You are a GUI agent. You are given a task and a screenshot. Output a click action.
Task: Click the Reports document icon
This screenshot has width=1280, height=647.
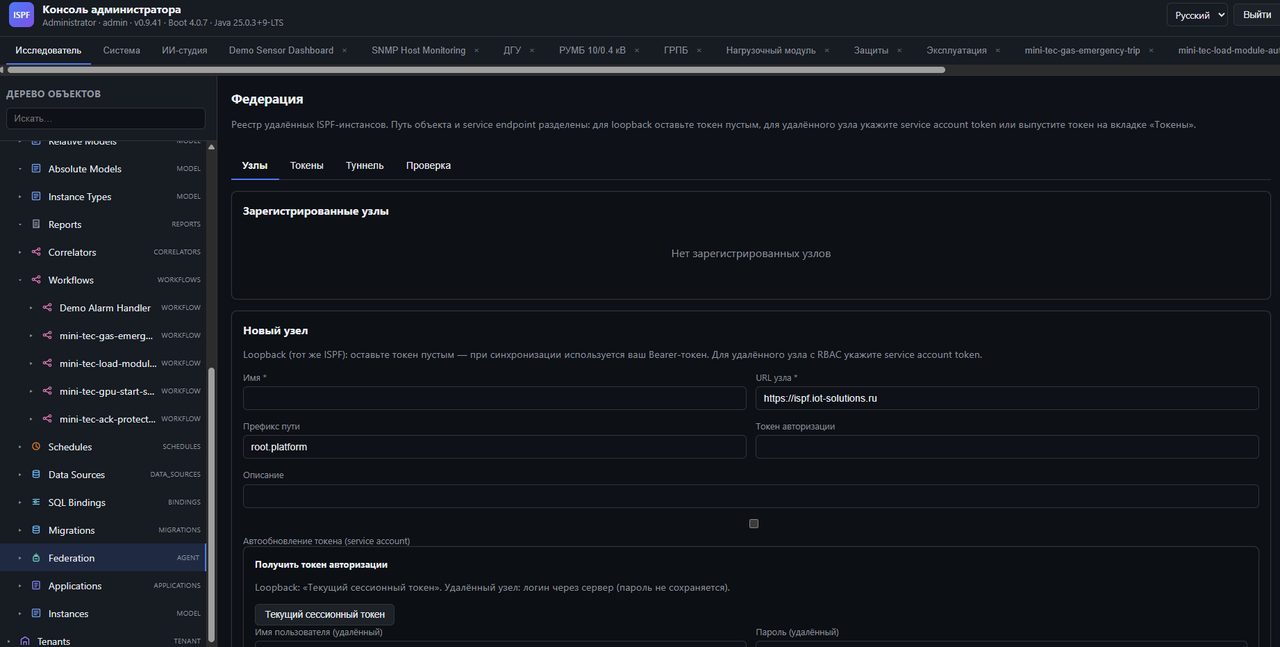tap(37, 225)
